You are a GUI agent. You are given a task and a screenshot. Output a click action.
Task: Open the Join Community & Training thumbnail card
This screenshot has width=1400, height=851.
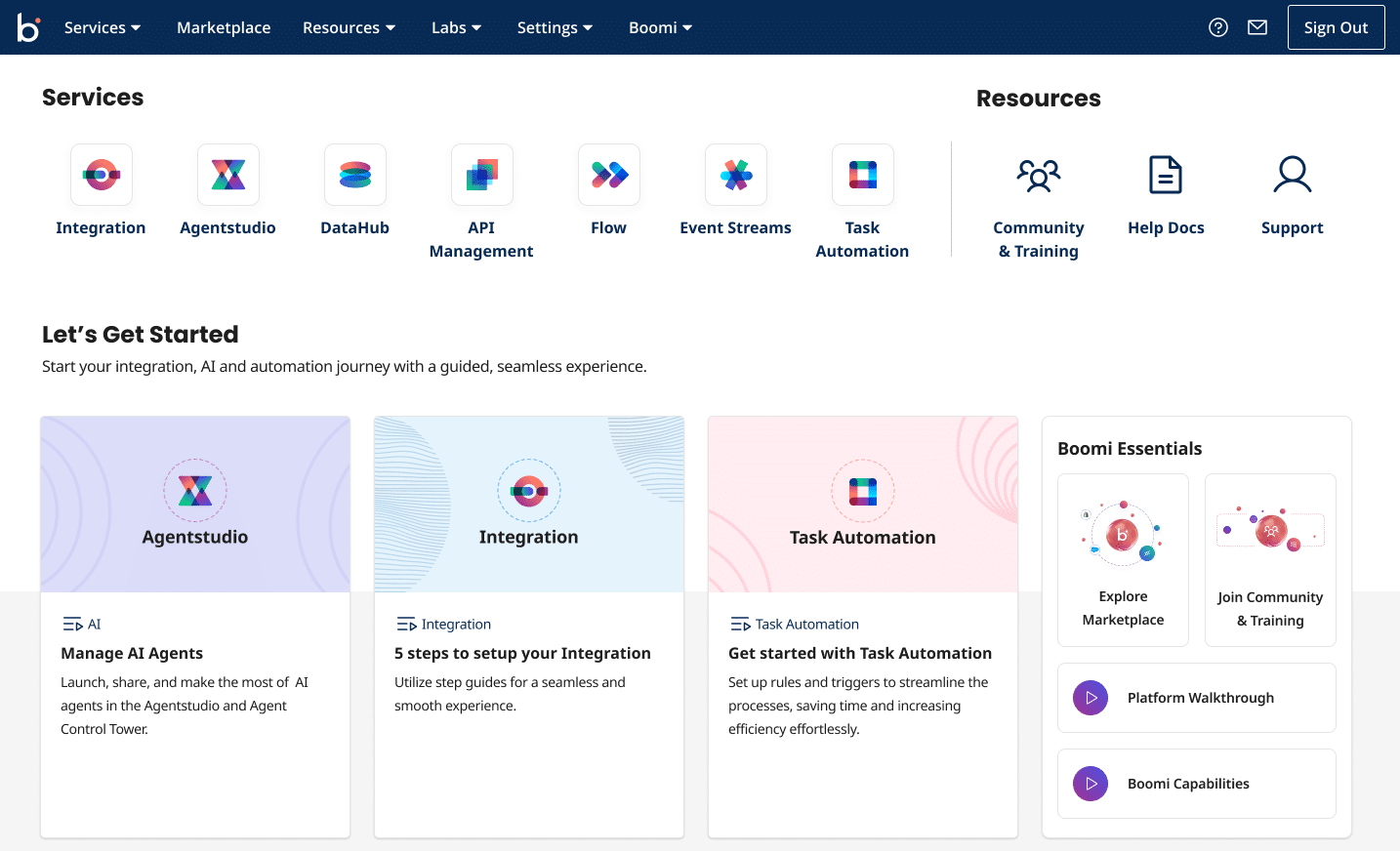point(1270,560)
